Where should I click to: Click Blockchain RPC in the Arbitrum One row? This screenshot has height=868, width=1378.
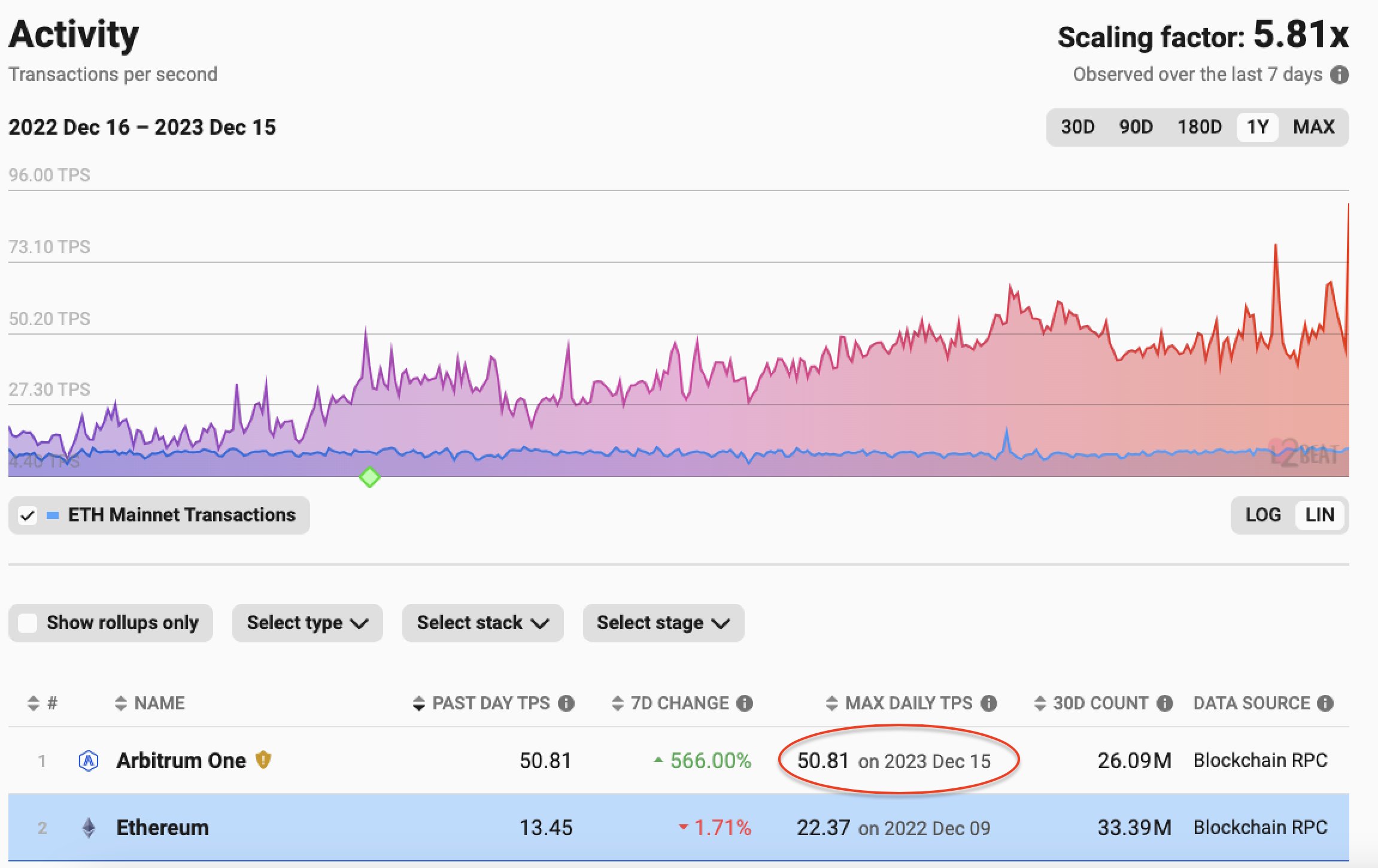1261,761
